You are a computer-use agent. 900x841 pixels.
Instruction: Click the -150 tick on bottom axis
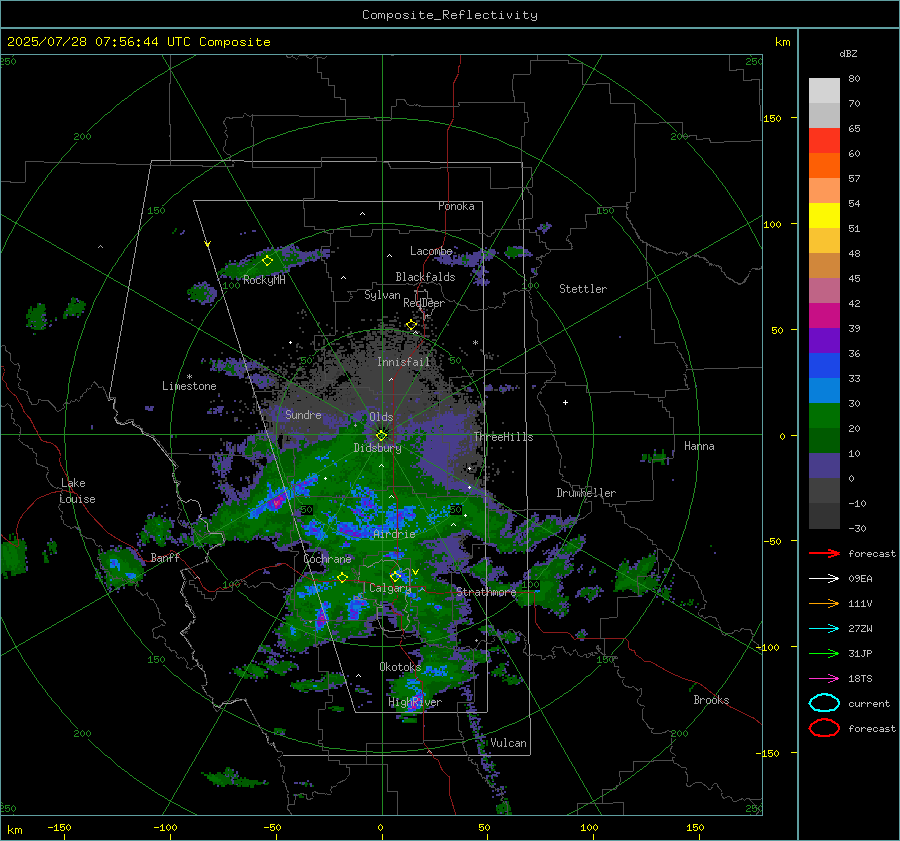(x=59, y=827)
